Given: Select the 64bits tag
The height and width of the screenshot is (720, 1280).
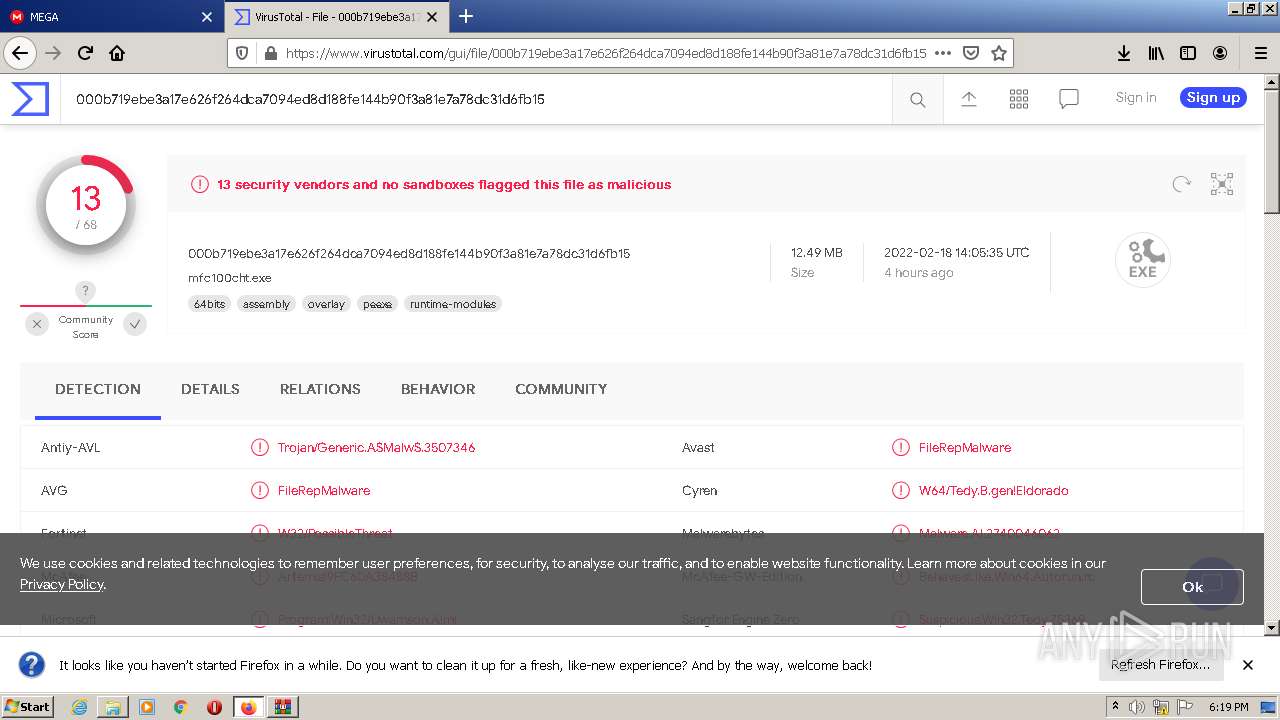Looking at the screenshot, I should tap(209, 304).
